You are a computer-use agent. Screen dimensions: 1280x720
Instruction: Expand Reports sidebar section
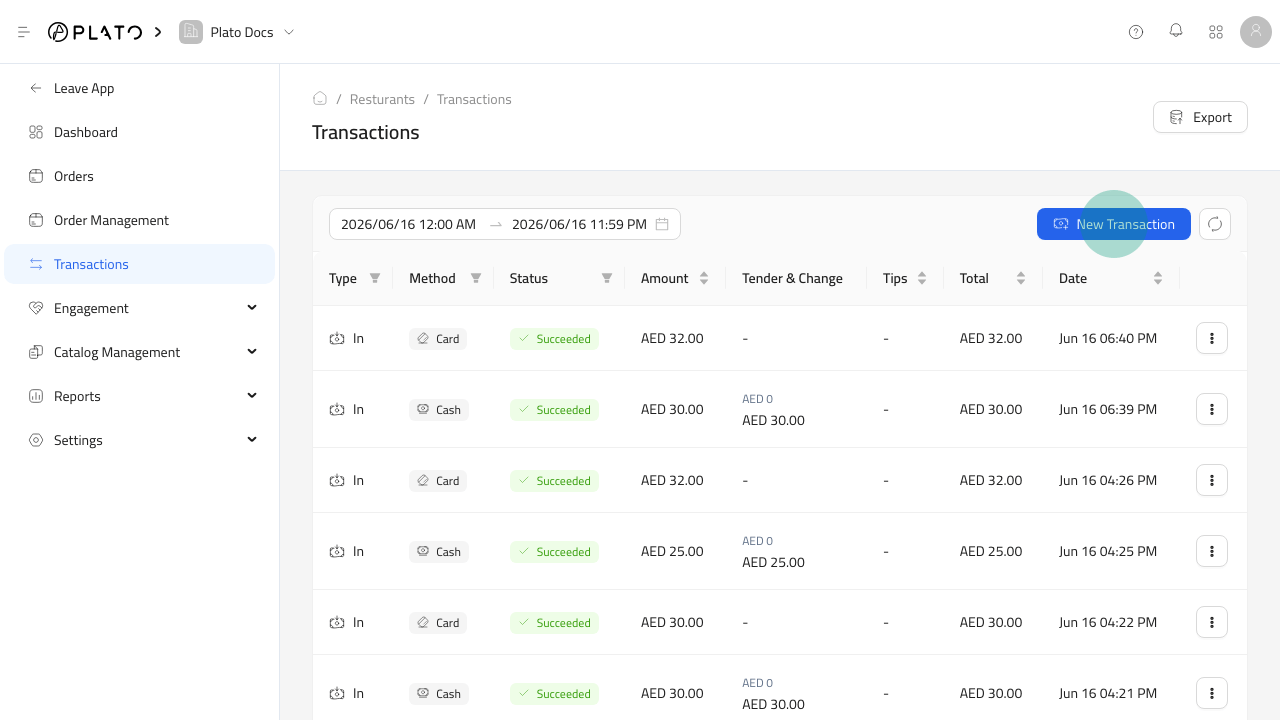(139, 396)
